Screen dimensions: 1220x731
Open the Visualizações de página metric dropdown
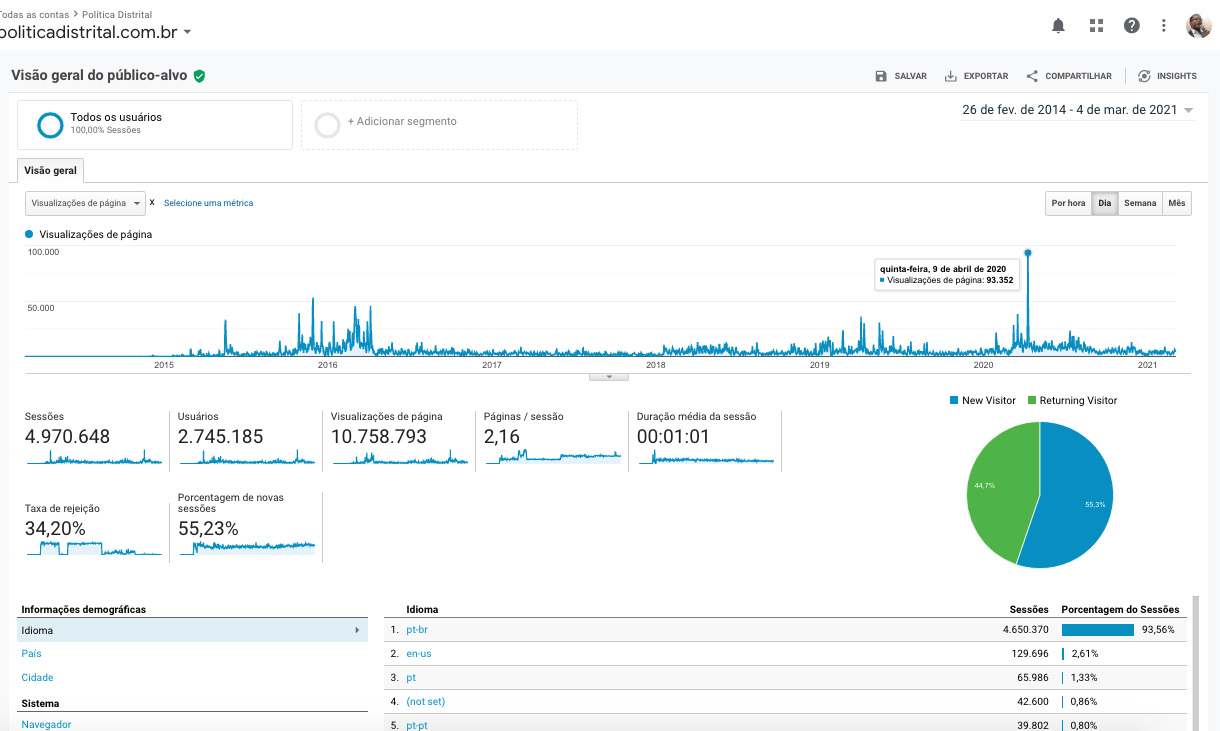coord(85,203)
